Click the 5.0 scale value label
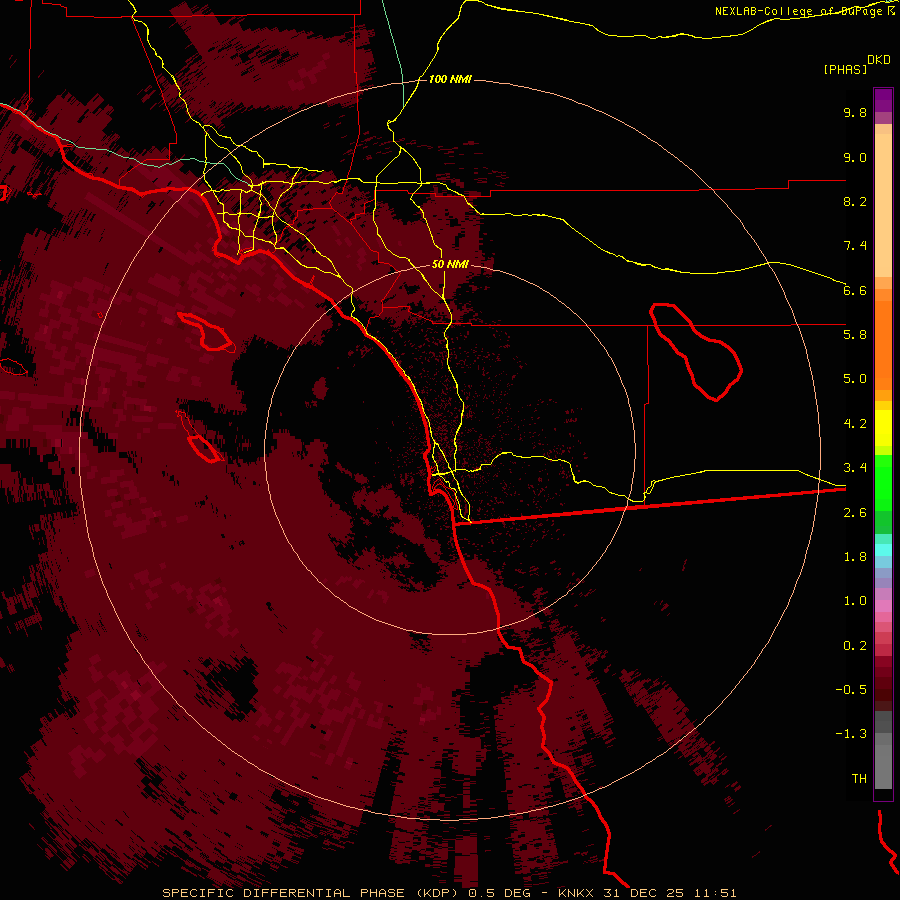Screen dimensions: 900x900 click(x=855, y=379)
